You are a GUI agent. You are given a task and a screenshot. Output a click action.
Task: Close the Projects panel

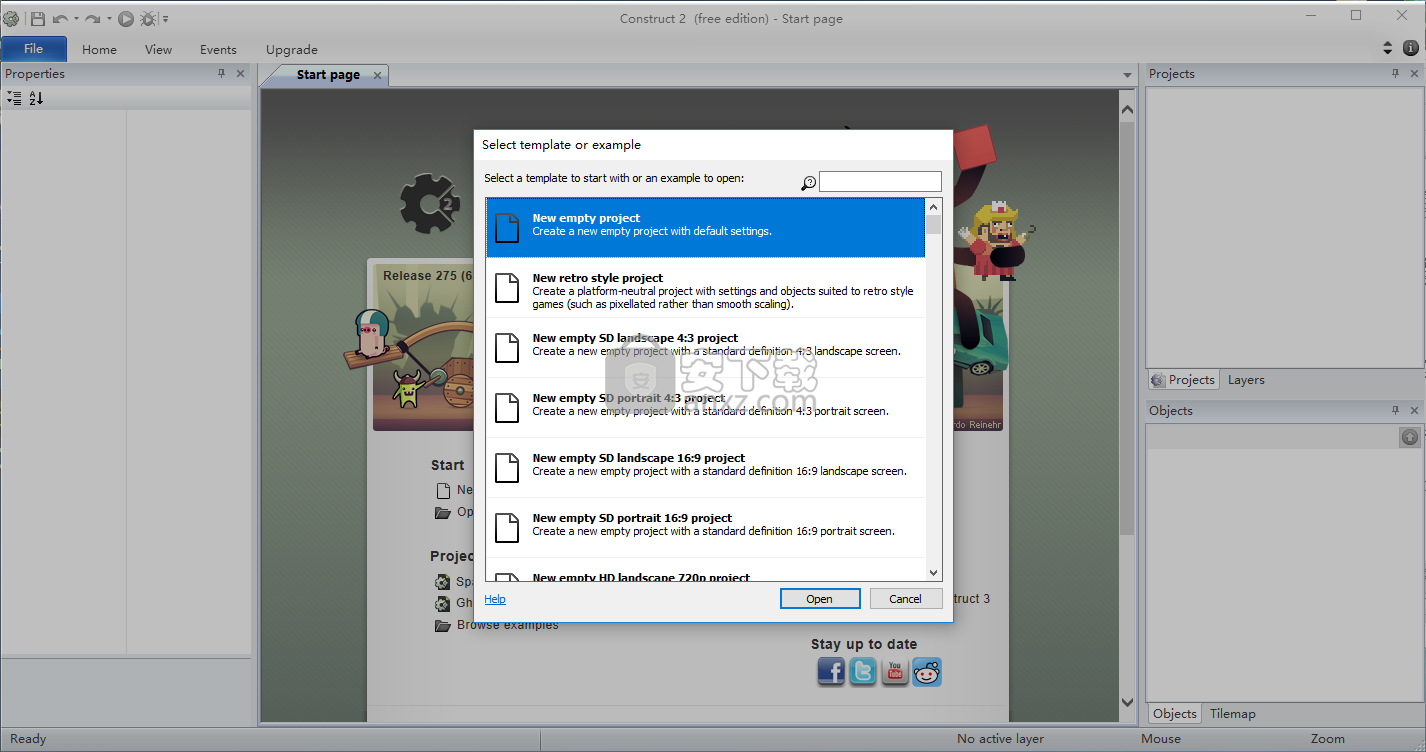click(1414, 74)
